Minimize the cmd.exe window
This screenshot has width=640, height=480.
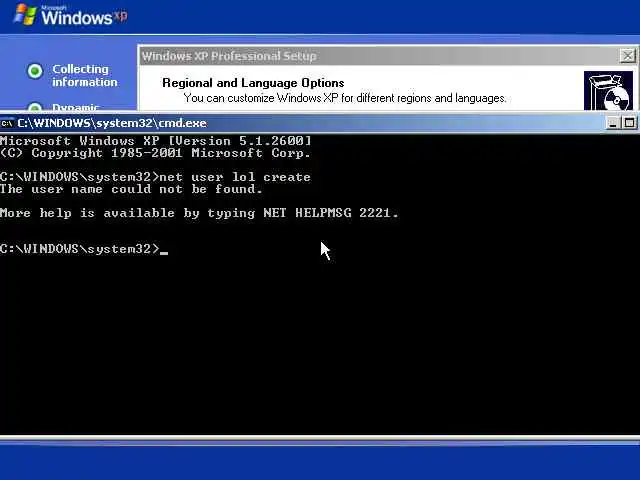pyautogui.click(x=612, y=123)
